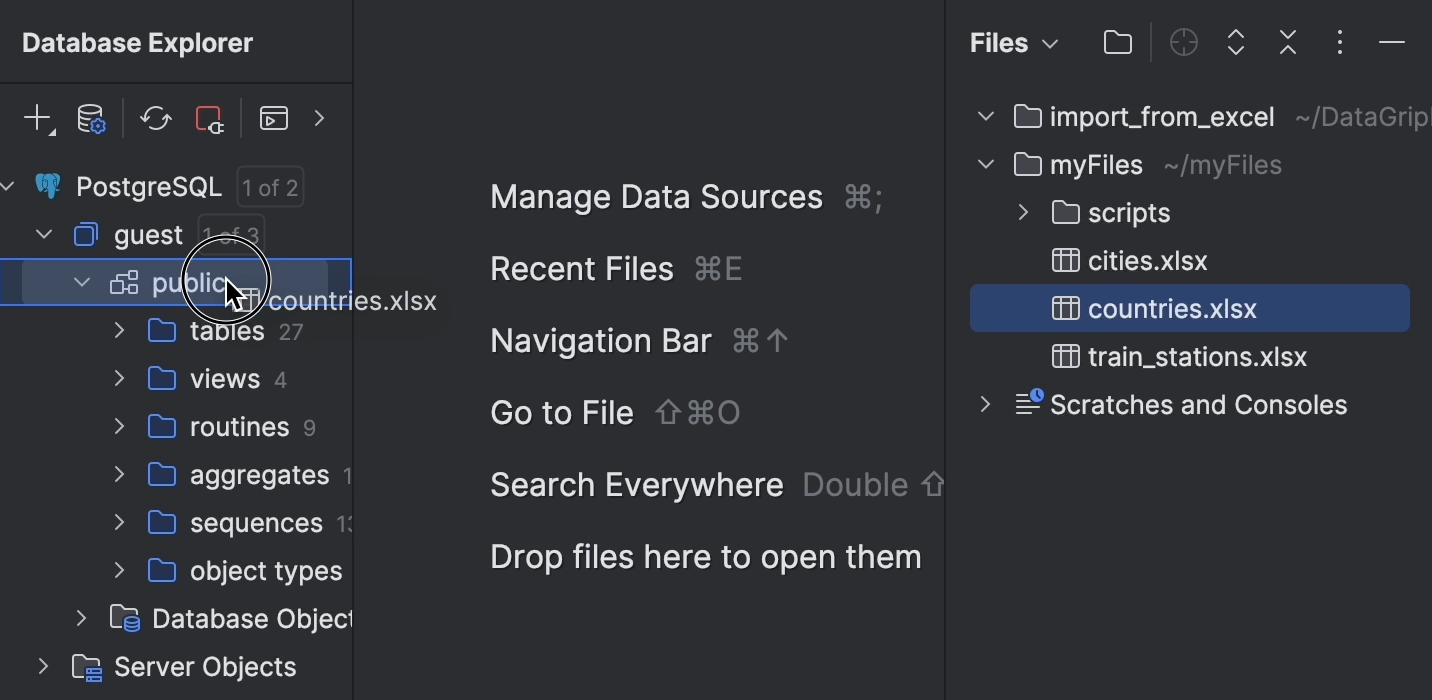Open the kebab menu in the Files panel
This screenshot has height=700, width=1432.
coord(1339,42)
